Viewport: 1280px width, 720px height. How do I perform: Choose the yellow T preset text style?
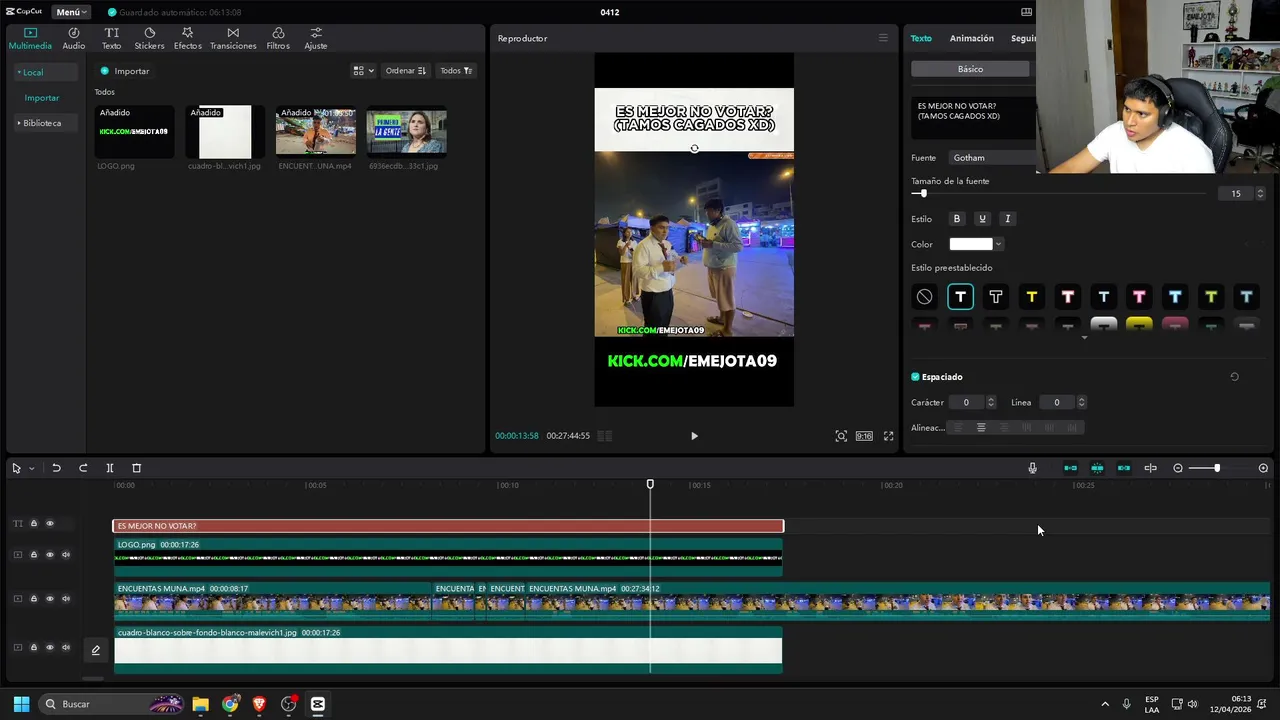[1031, 297]
